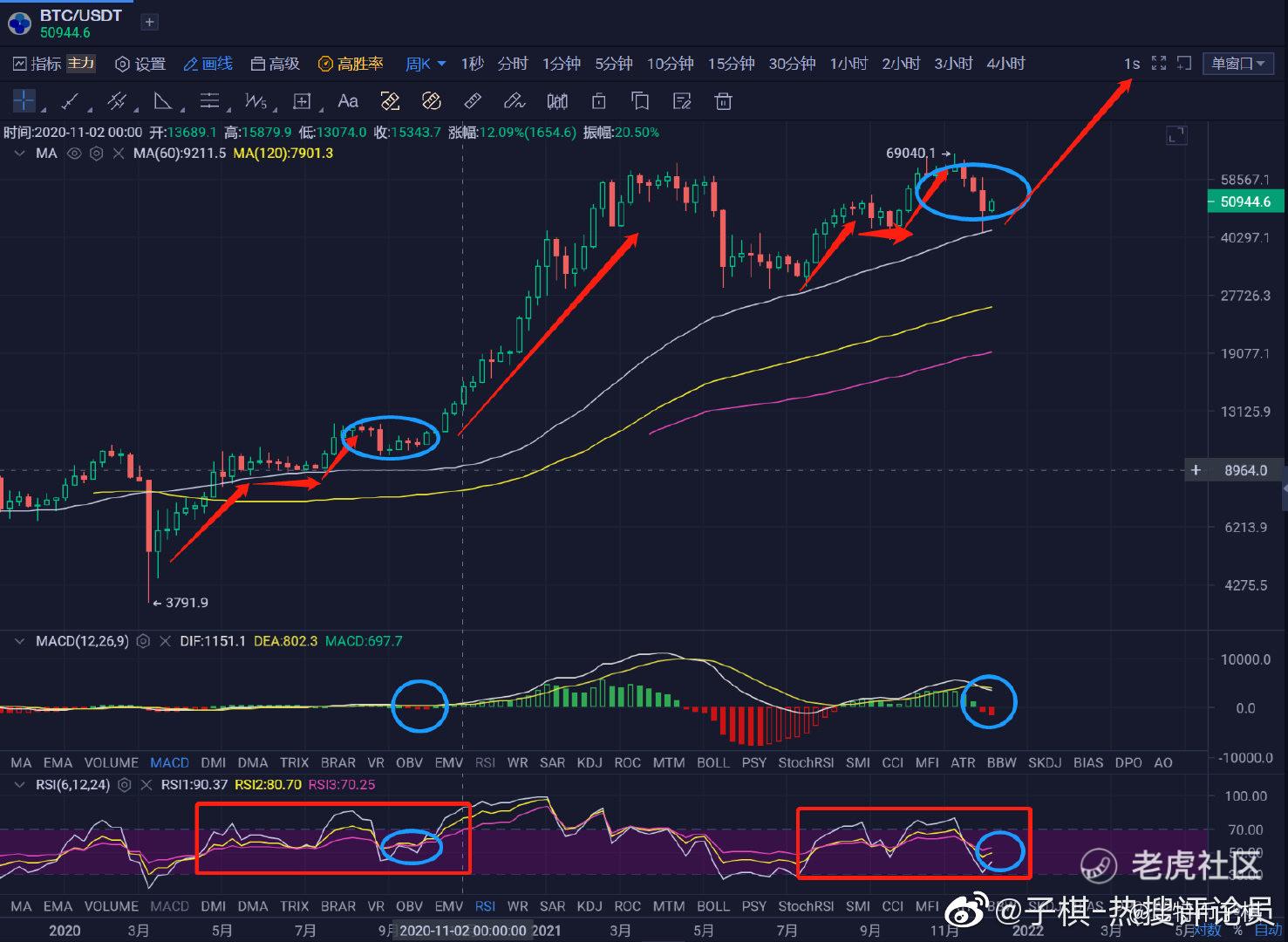This screenshot has width=1288, height=942.
Task: Select the crosshair cursor tool
Action: tap(24, 101)
